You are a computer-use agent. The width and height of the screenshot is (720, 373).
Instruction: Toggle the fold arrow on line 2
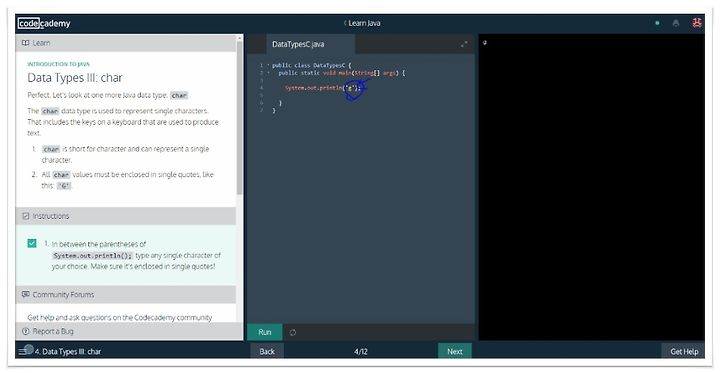pos(268,73)
